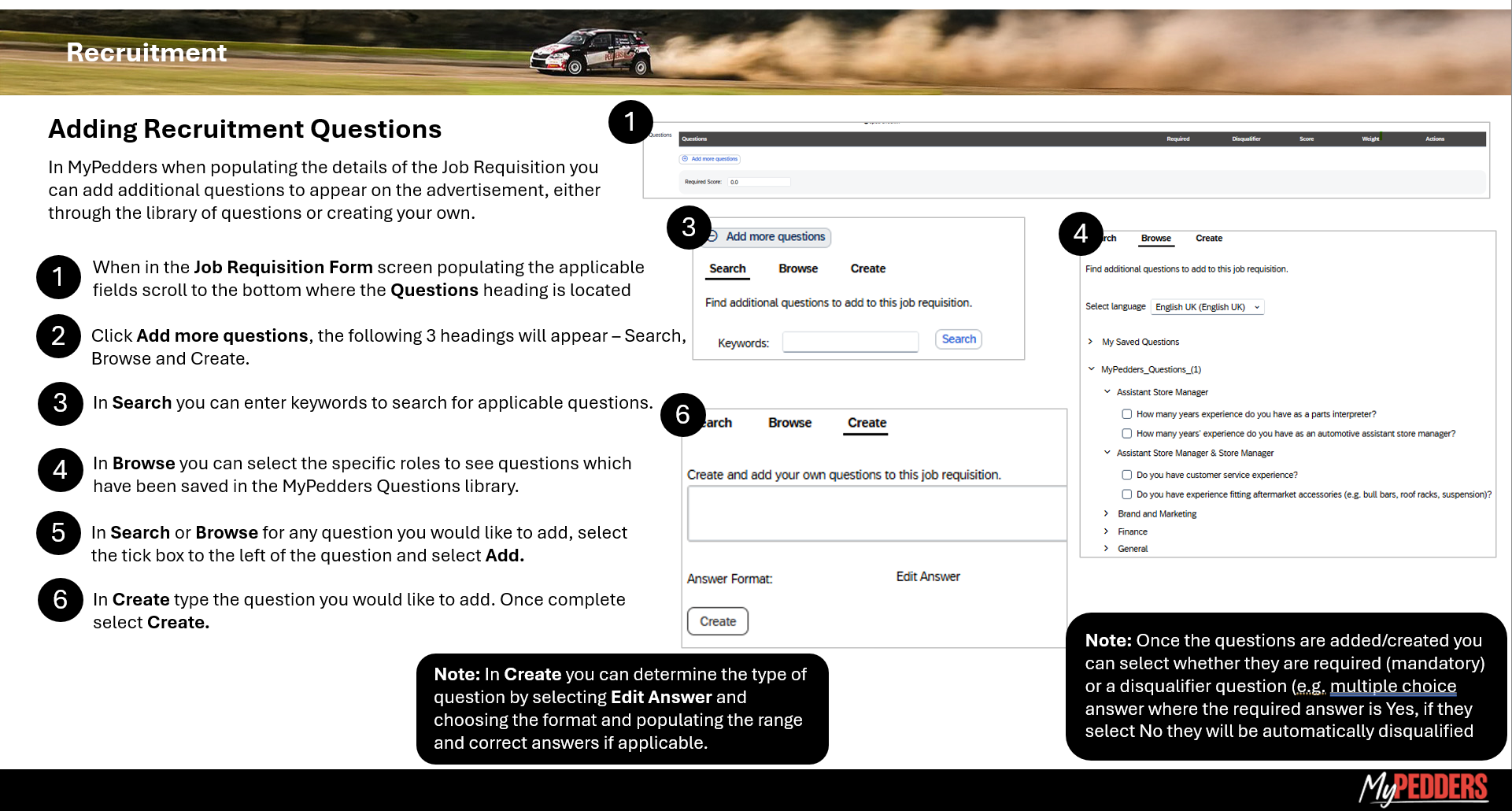1512x811 pixels.
Task: Click the number 2 circle beside Add more questions step
Action: (x=58, y=336)
